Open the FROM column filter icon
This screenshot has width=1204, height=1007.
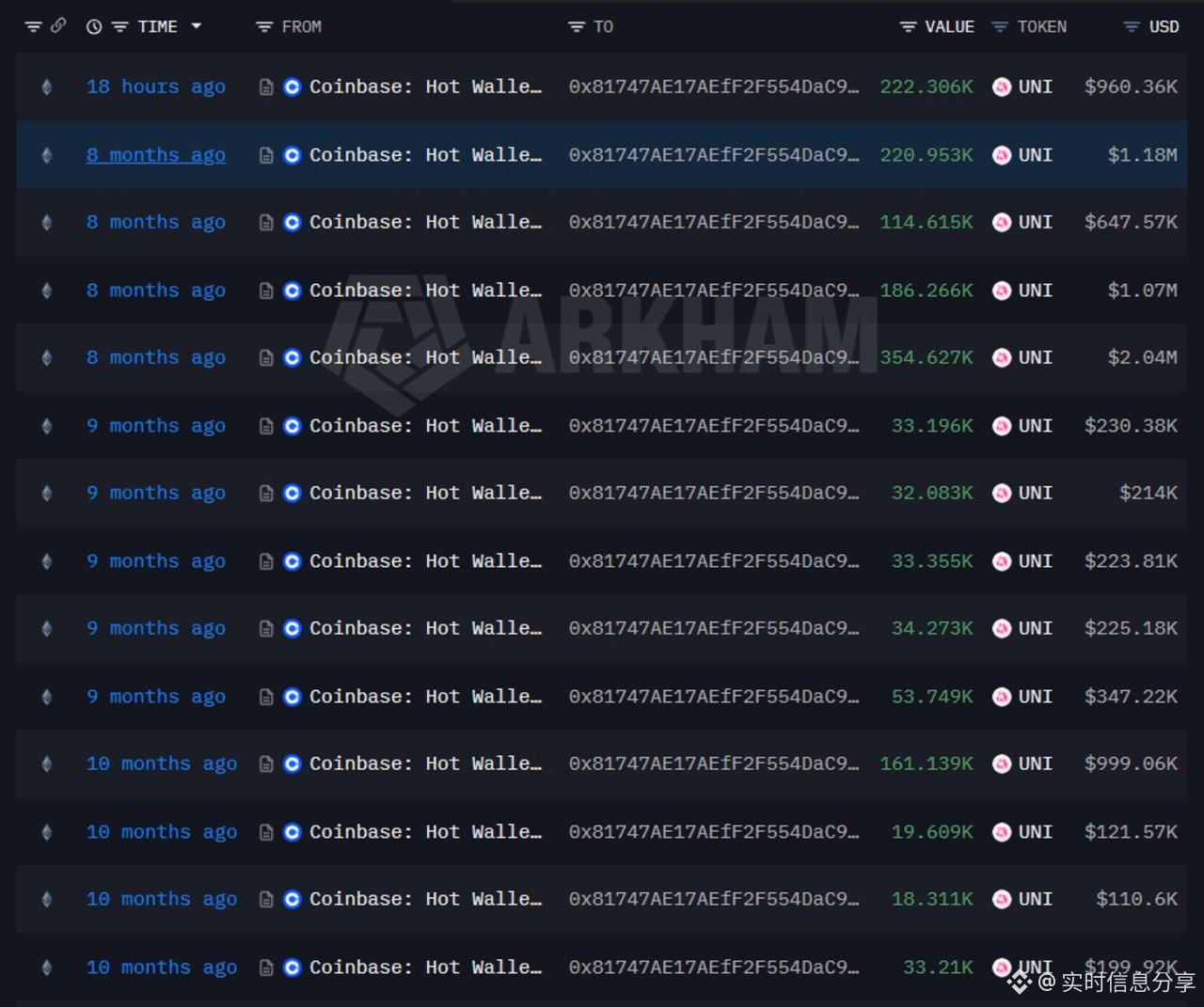point(264,27)
